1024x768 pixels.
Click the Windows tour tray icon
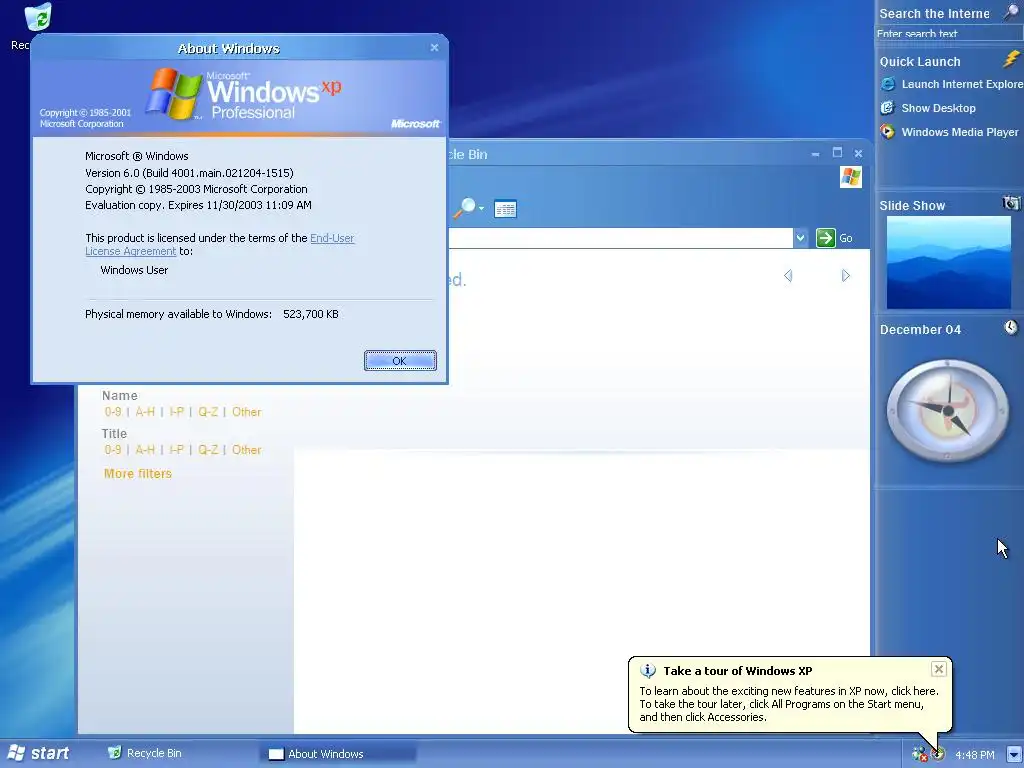(x=938, y=754)
